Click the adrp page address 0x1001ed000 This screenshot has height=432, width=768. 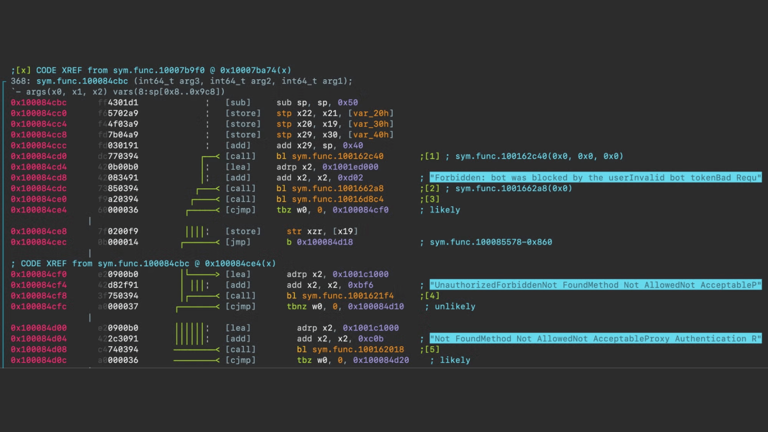(x=350, y=167)
